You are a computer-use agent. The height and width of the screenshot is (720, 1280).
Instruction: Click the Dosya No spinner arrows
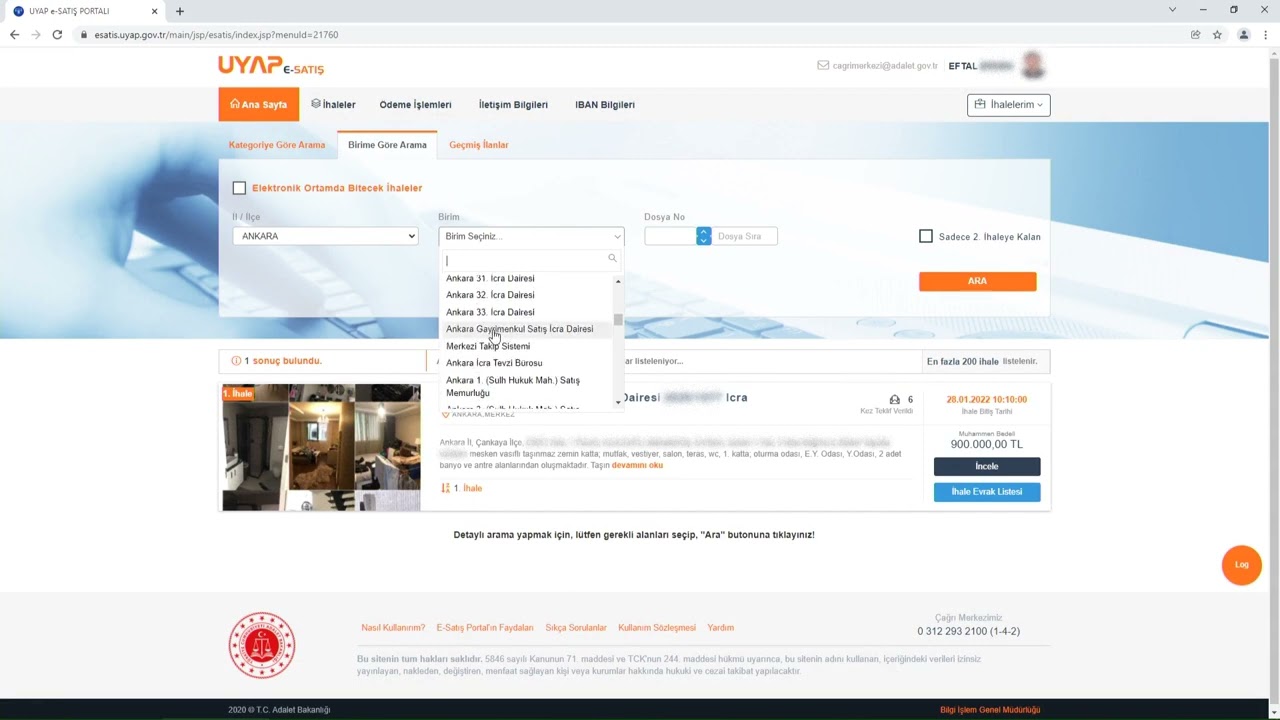704,236
